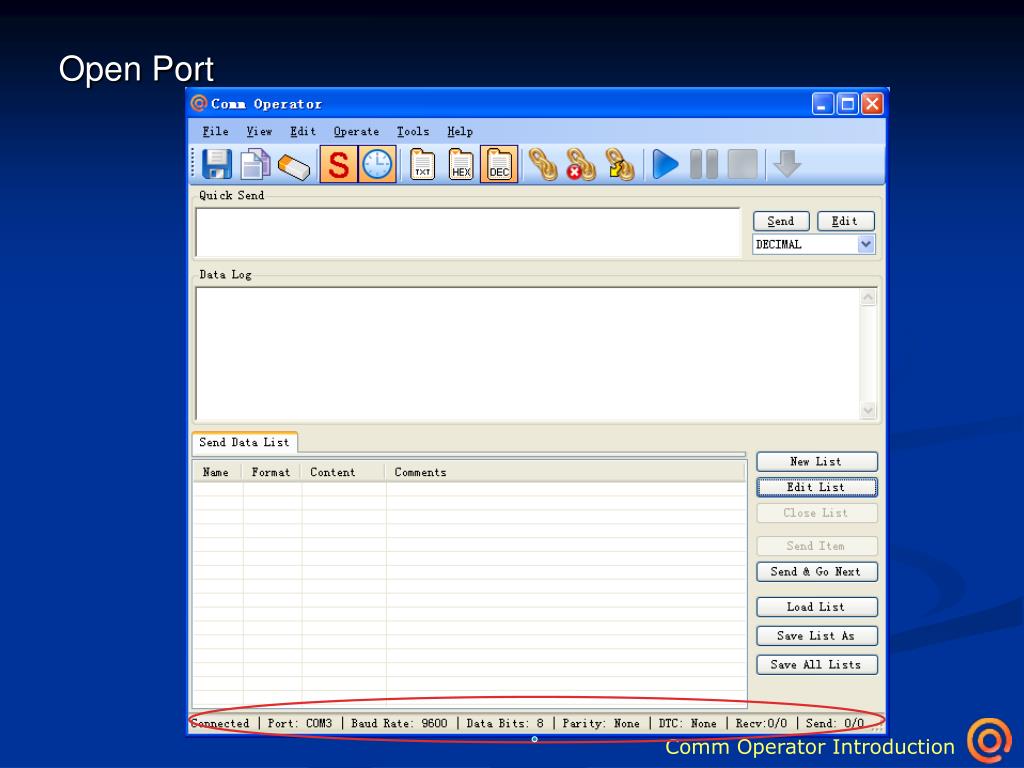Image resolution: width=1024 pixels, height=768 pixels.
Task: Minimize the Comm Operator window
Action: click(823, 104)
